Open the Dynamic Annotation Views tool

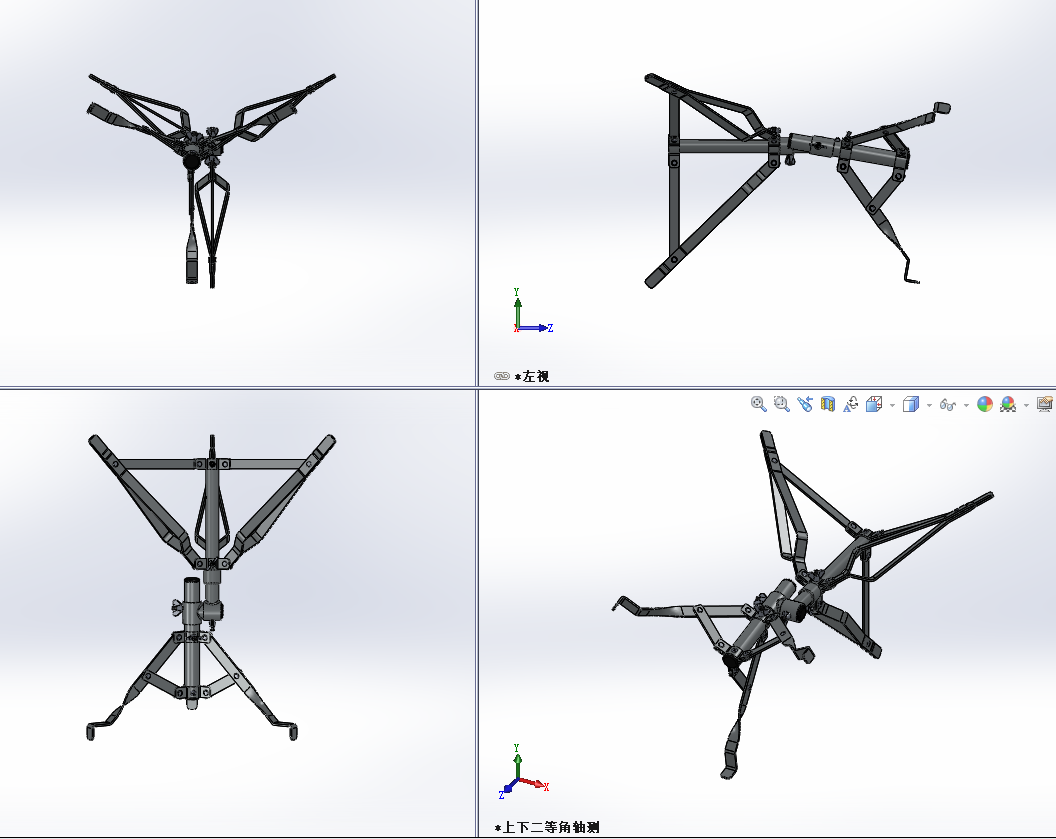tap(851, 404)
